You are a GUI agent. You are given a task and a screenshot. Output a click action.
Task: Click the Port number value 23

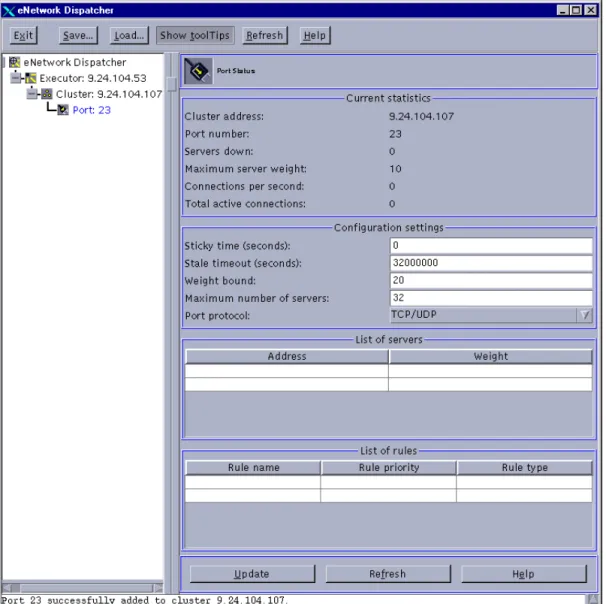point(395,134)
